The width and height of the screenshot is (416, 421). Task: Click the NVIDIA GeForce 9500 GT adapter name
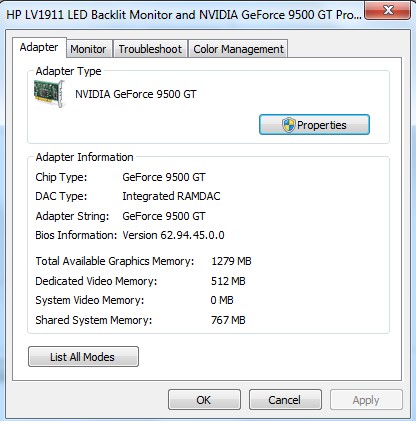136,94
